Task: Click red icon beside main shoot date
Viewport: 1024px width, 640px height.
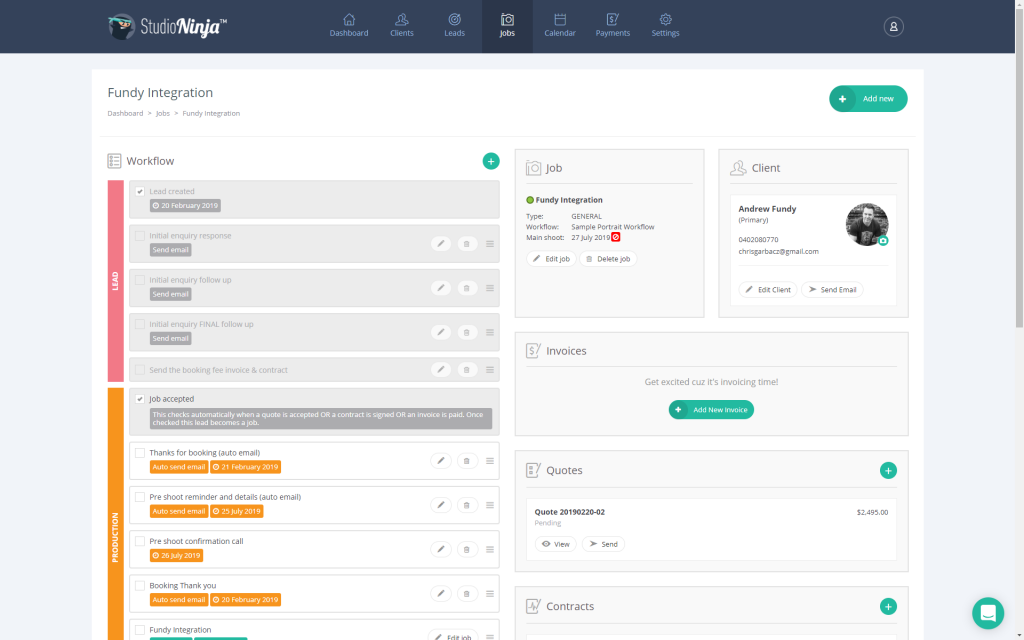Action: [x=616, y=237]
